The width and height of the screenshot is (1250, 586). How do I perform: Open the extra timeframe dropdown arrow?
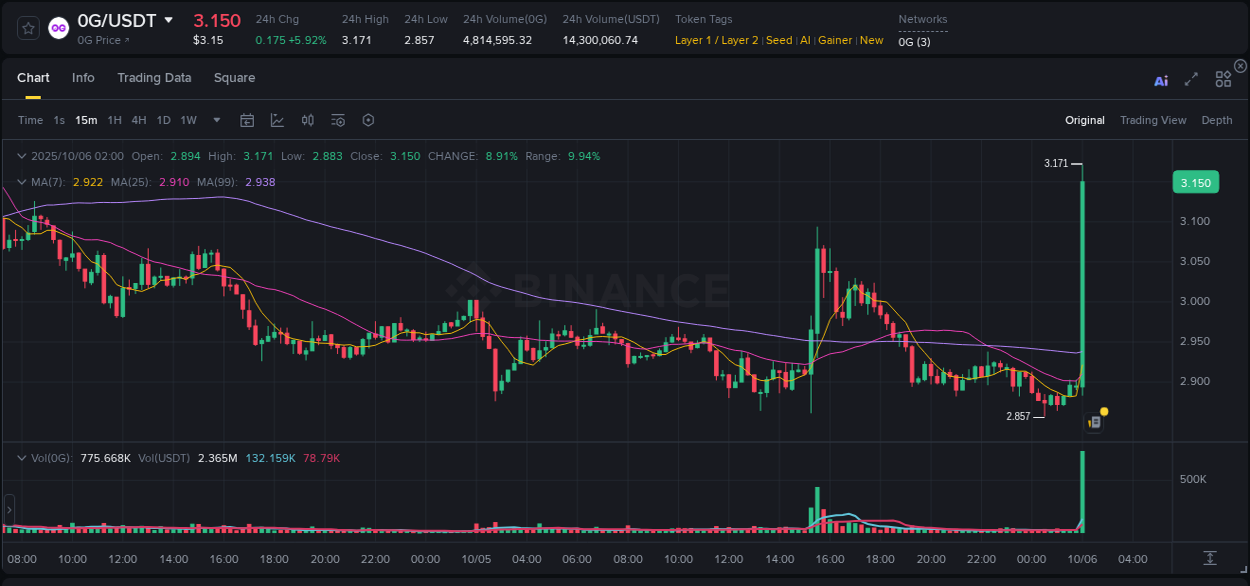[x=215, y=120]
